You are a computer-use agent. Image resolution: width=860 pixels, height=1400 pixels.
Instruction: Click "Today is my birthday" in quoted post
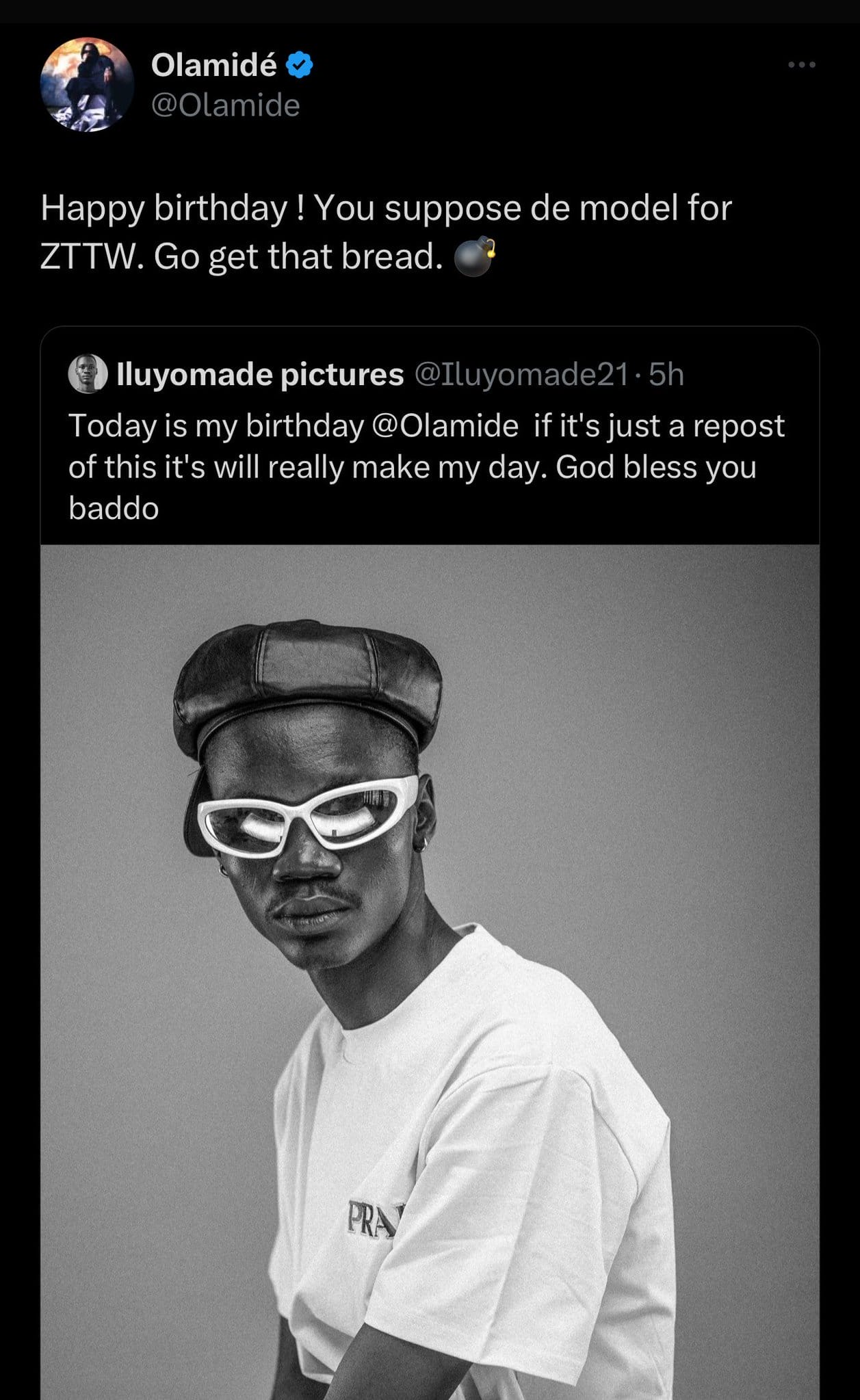[216, 425]
